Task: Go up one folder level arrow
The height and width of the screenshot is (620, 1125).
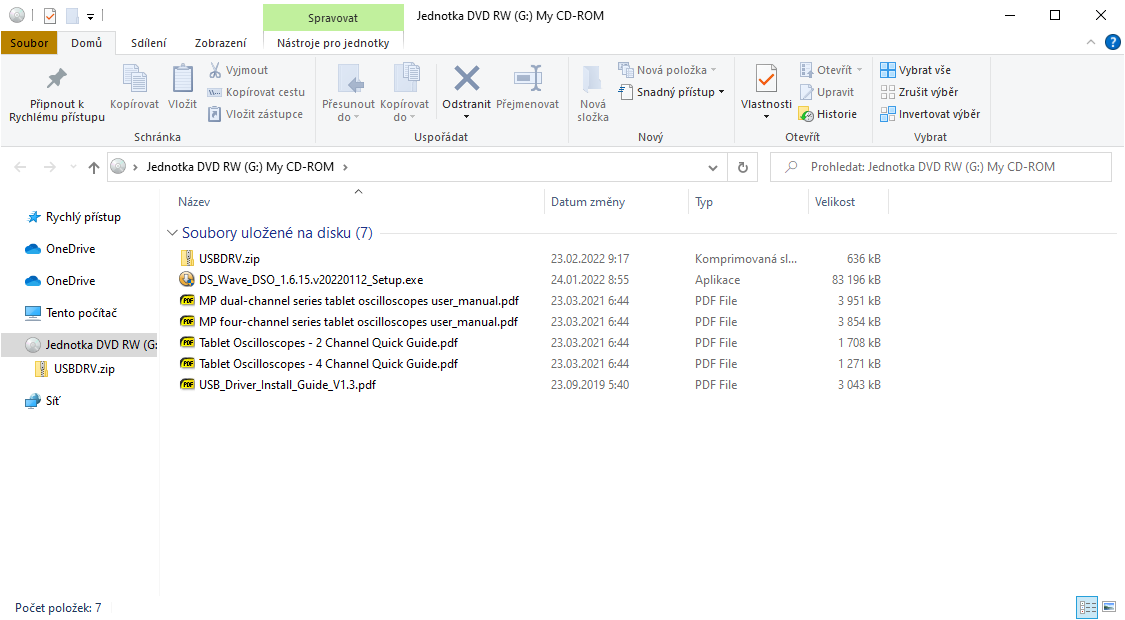Action: click(x=94, y=168)
